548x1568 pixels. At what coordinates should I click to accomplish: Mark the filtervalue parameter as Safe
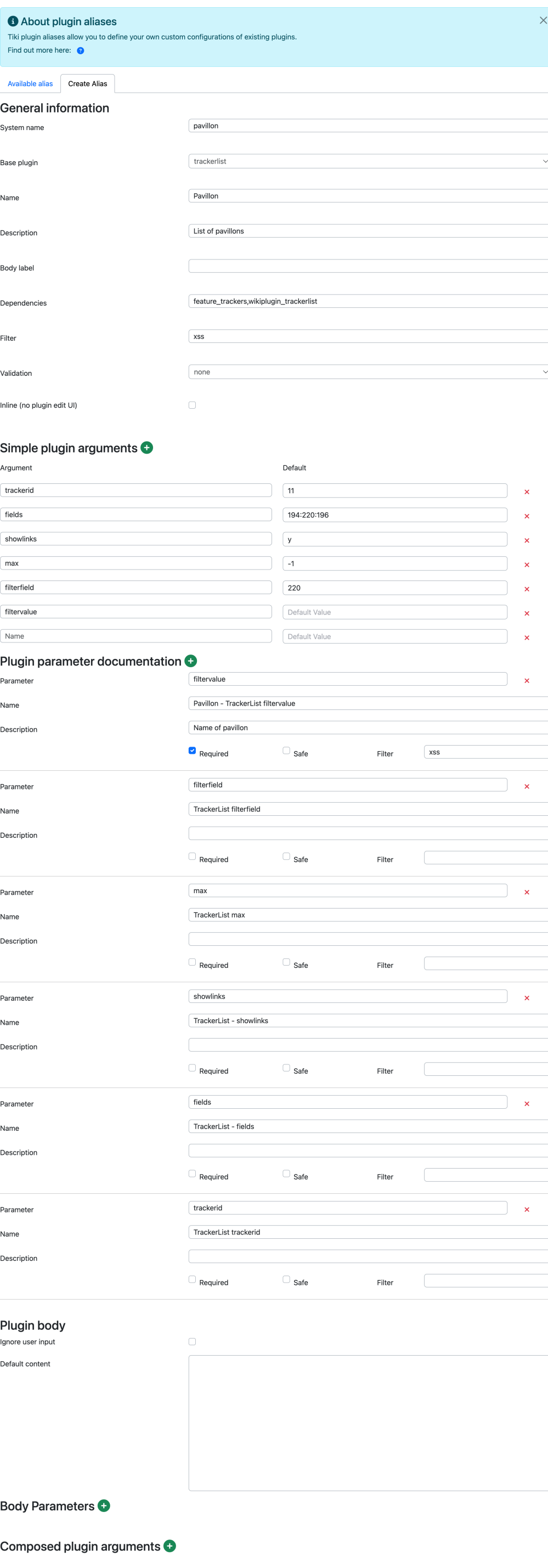(286, 751)
